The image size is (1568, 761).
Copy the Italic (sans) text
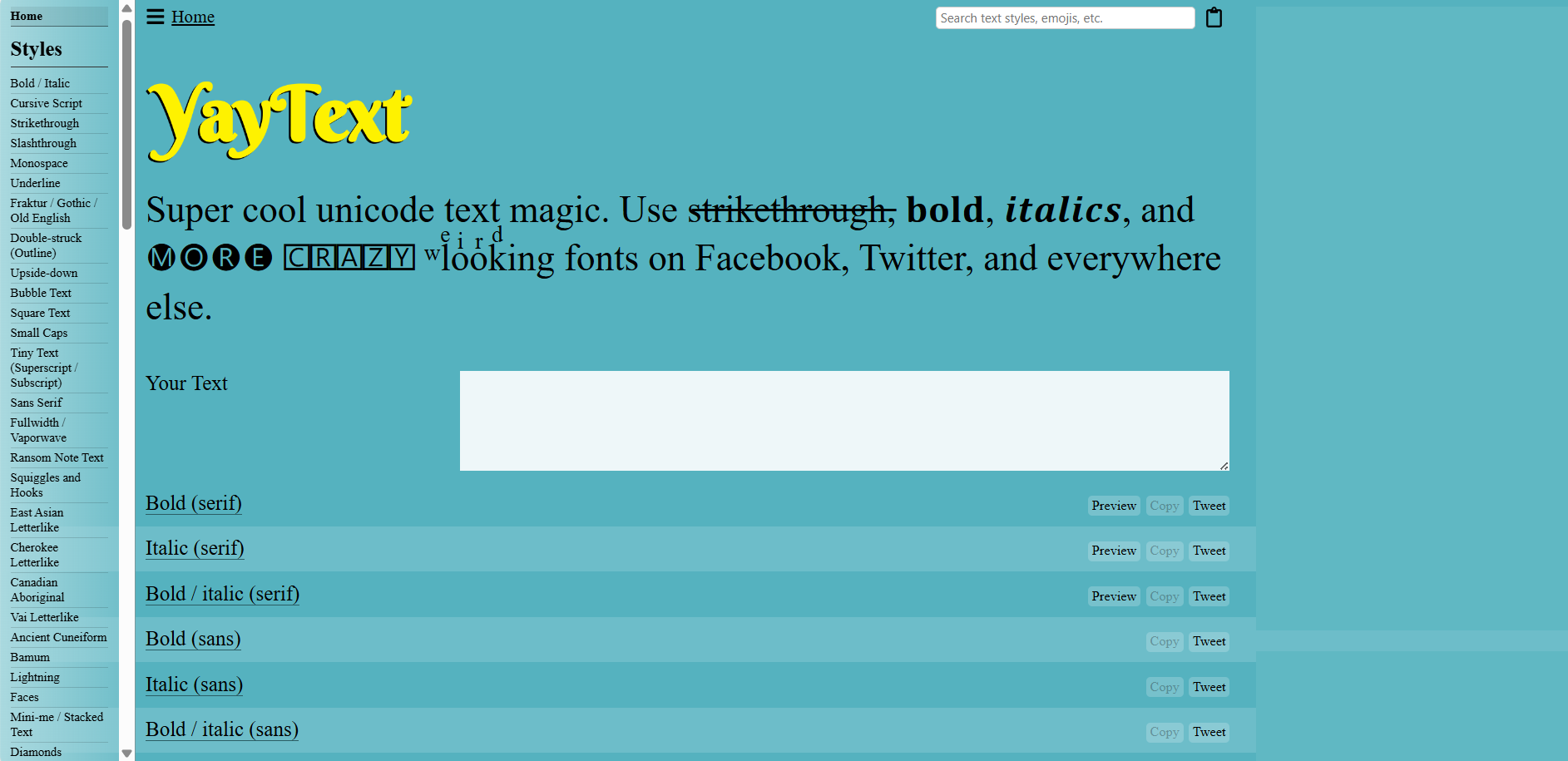point(1165,687)
